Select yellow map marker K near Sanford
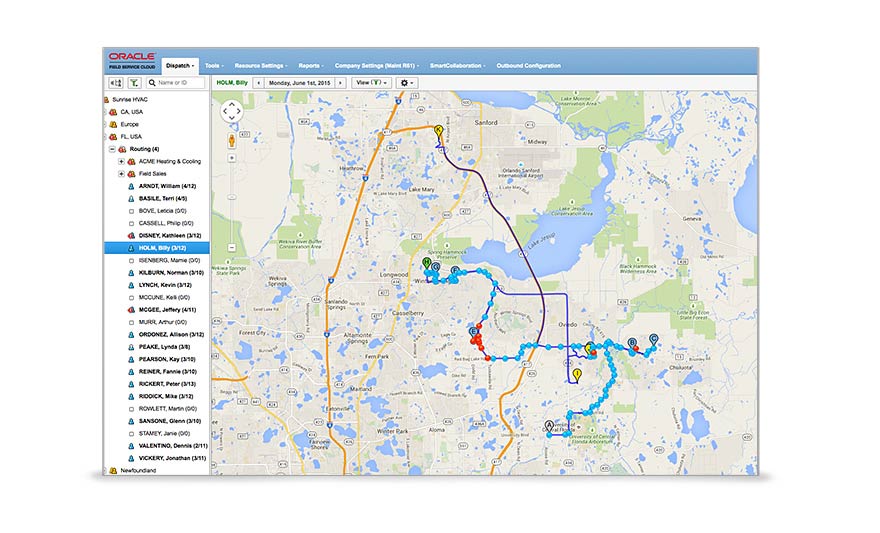 click(439, 131)
